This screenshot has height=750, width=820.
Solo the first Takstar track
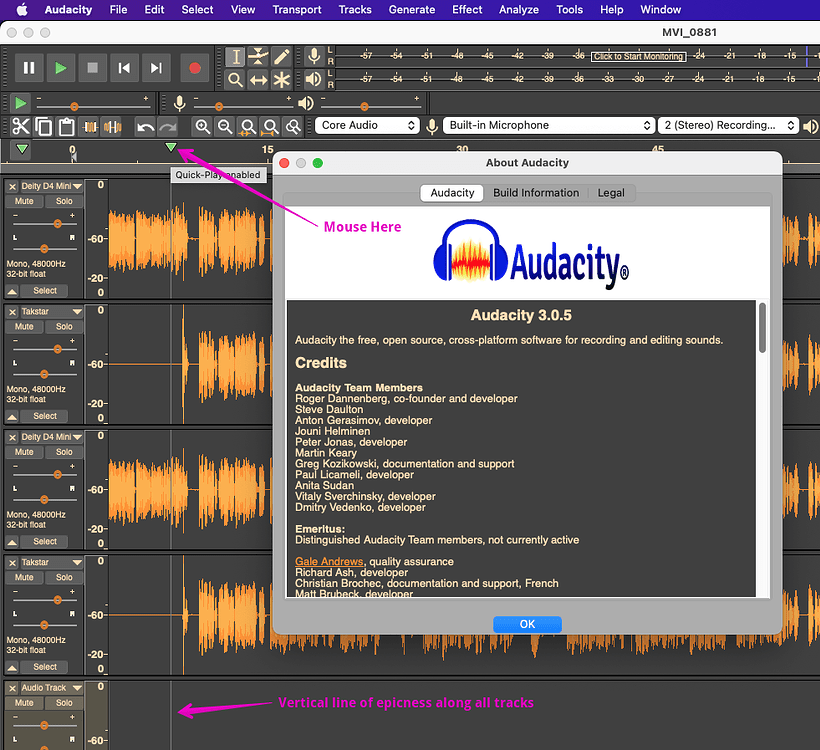click(x=64, y=327)
